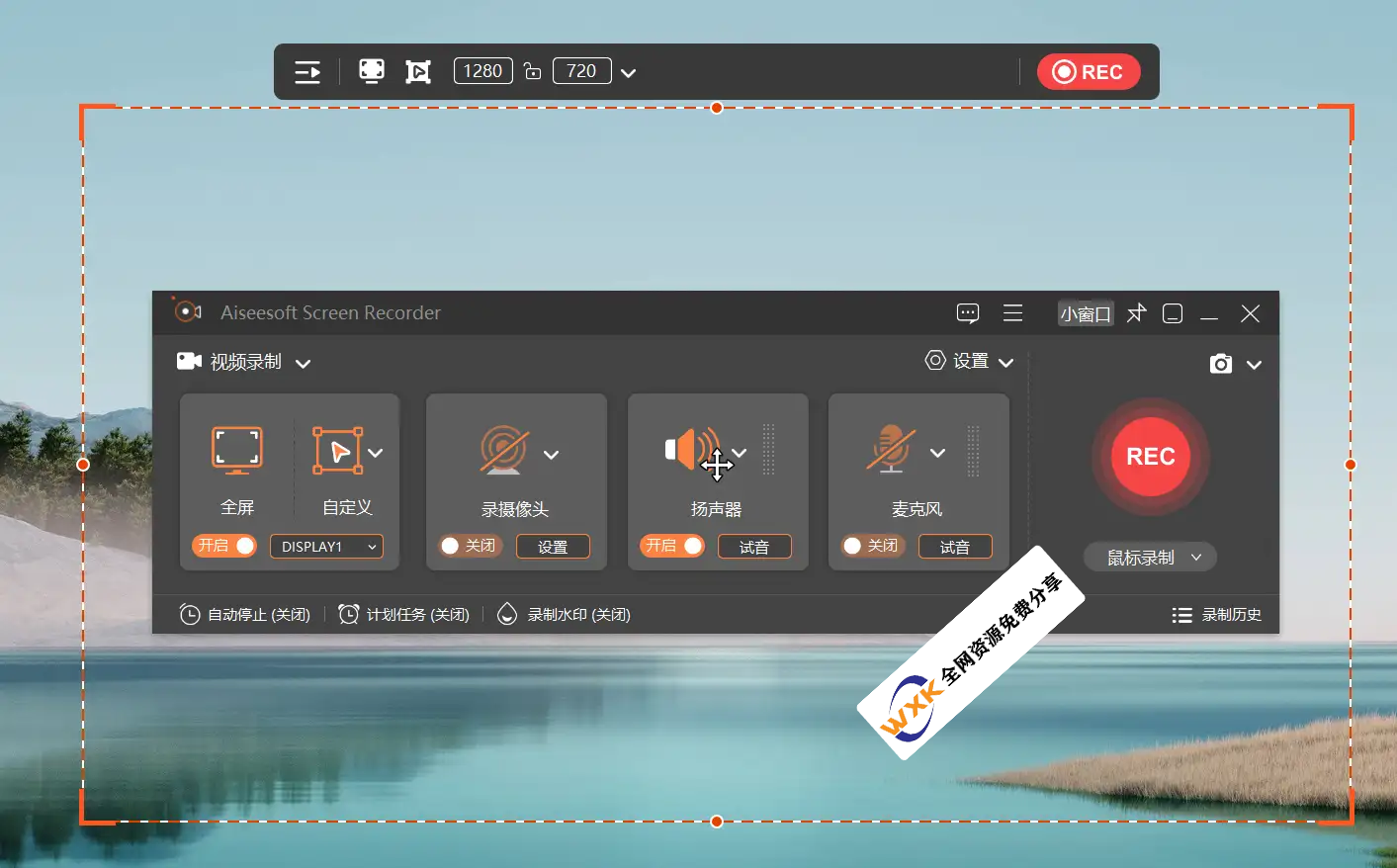Toggle the webcam 关闭 switch
Image resolution: width=1397 pixels, height=868 pixels.
coord(472,546)
